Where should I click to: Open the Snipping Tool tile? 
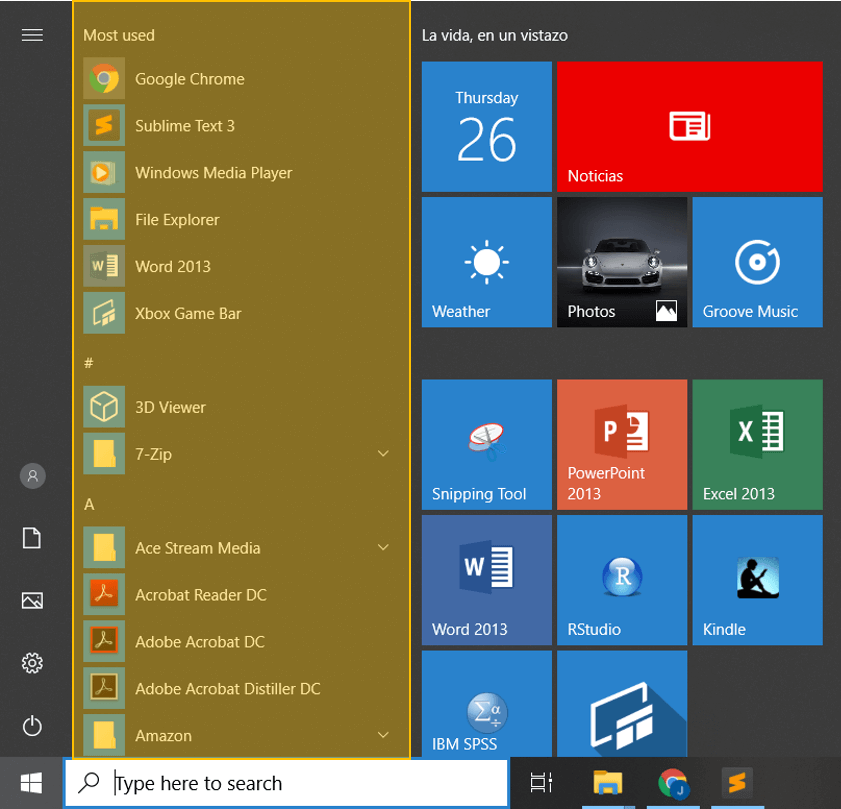coord(486,445)
